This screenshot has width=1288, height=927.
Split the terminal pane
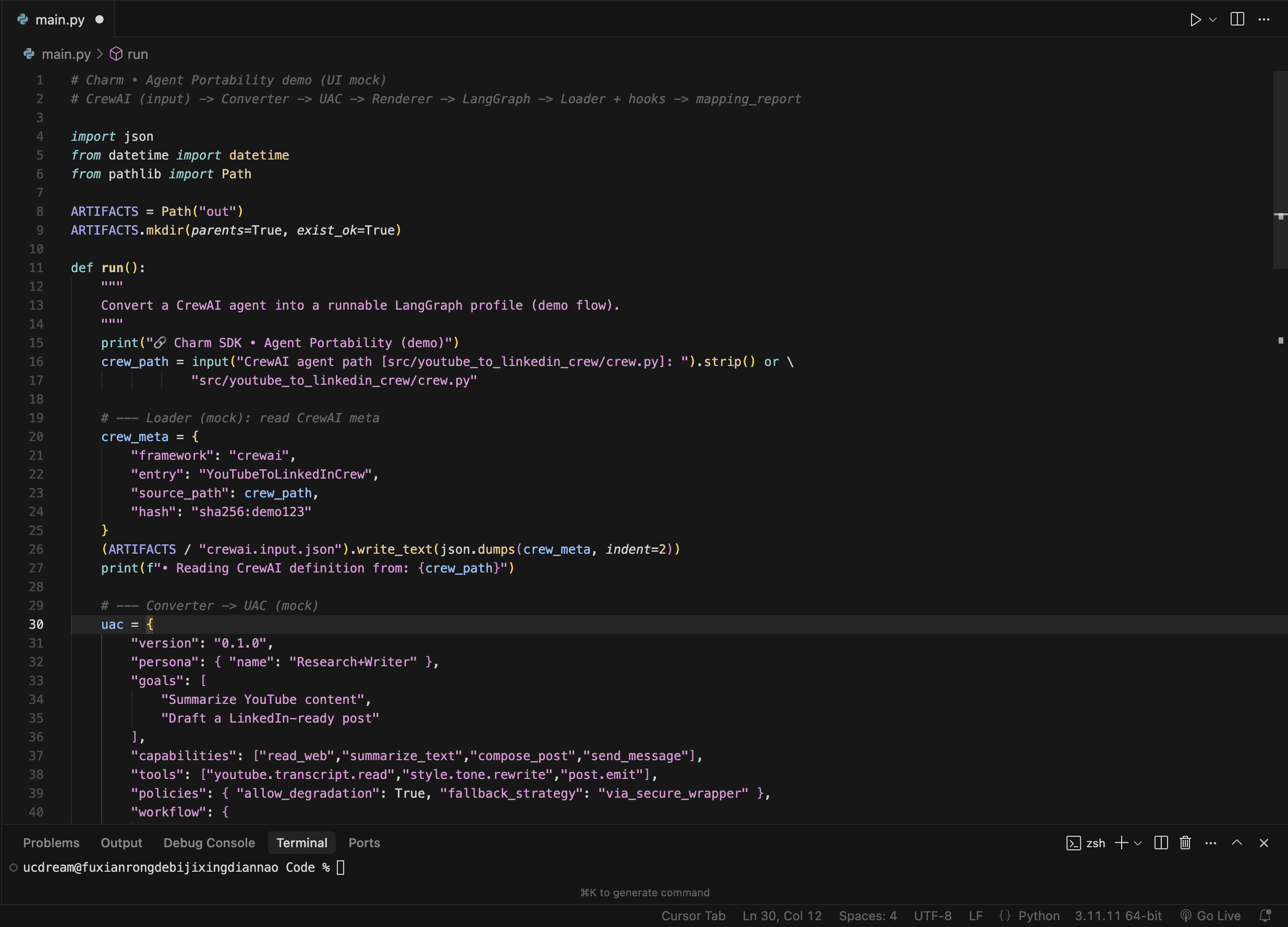click(x=1161, y=843)
